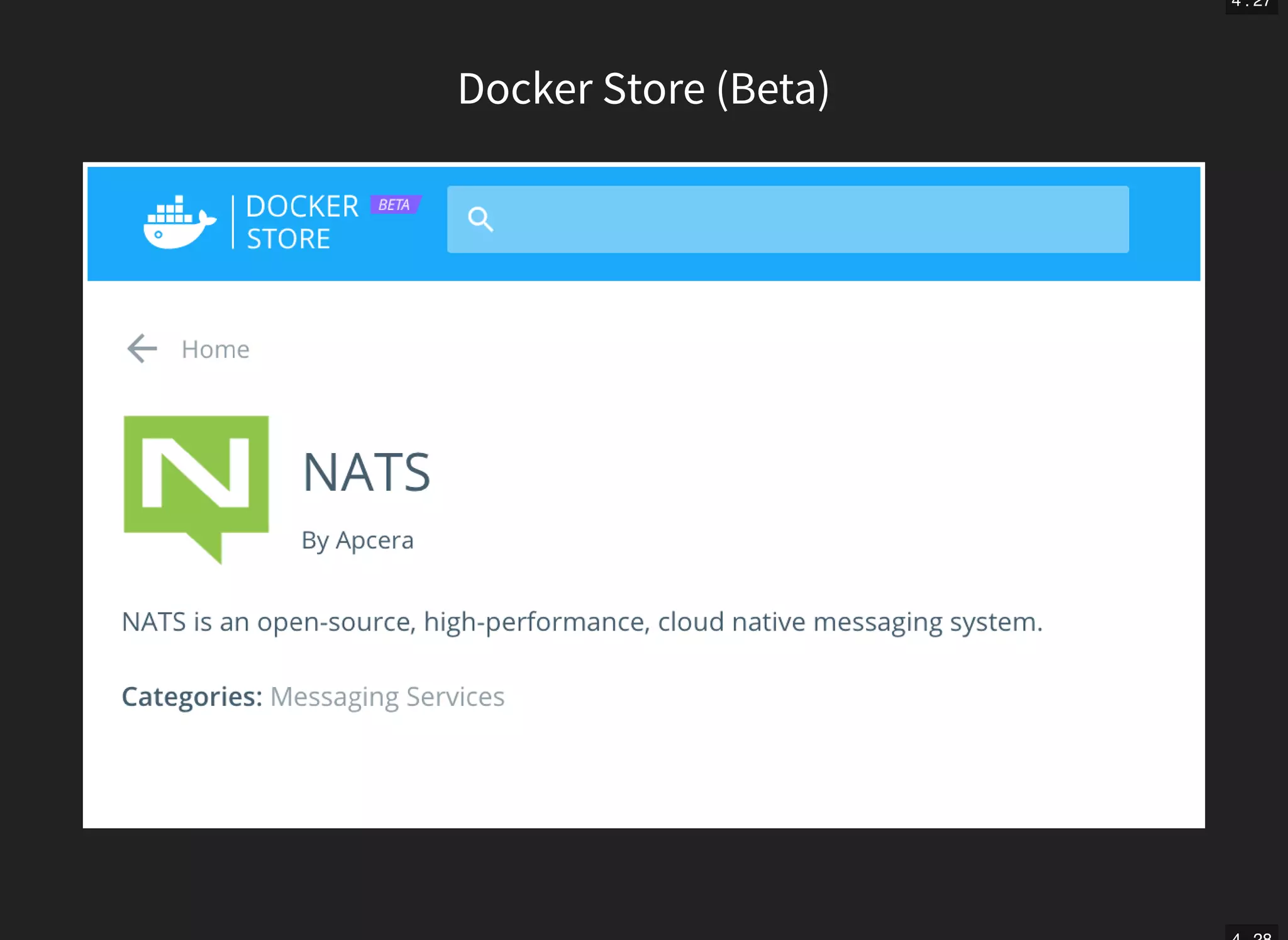Click the magnifying glass search icon
Image resolution: width=1288 pixels, height=940 pixels.
click(480, 220)
